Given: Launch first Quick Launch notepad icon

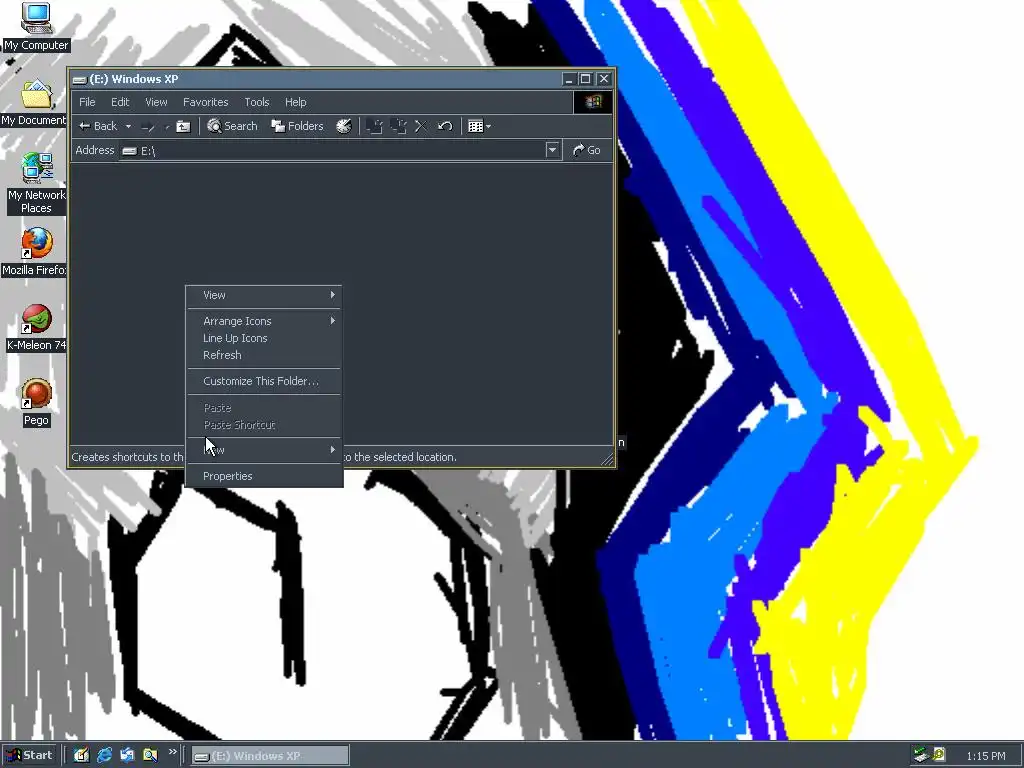Looking at the screenshot, I should point(81,755).
